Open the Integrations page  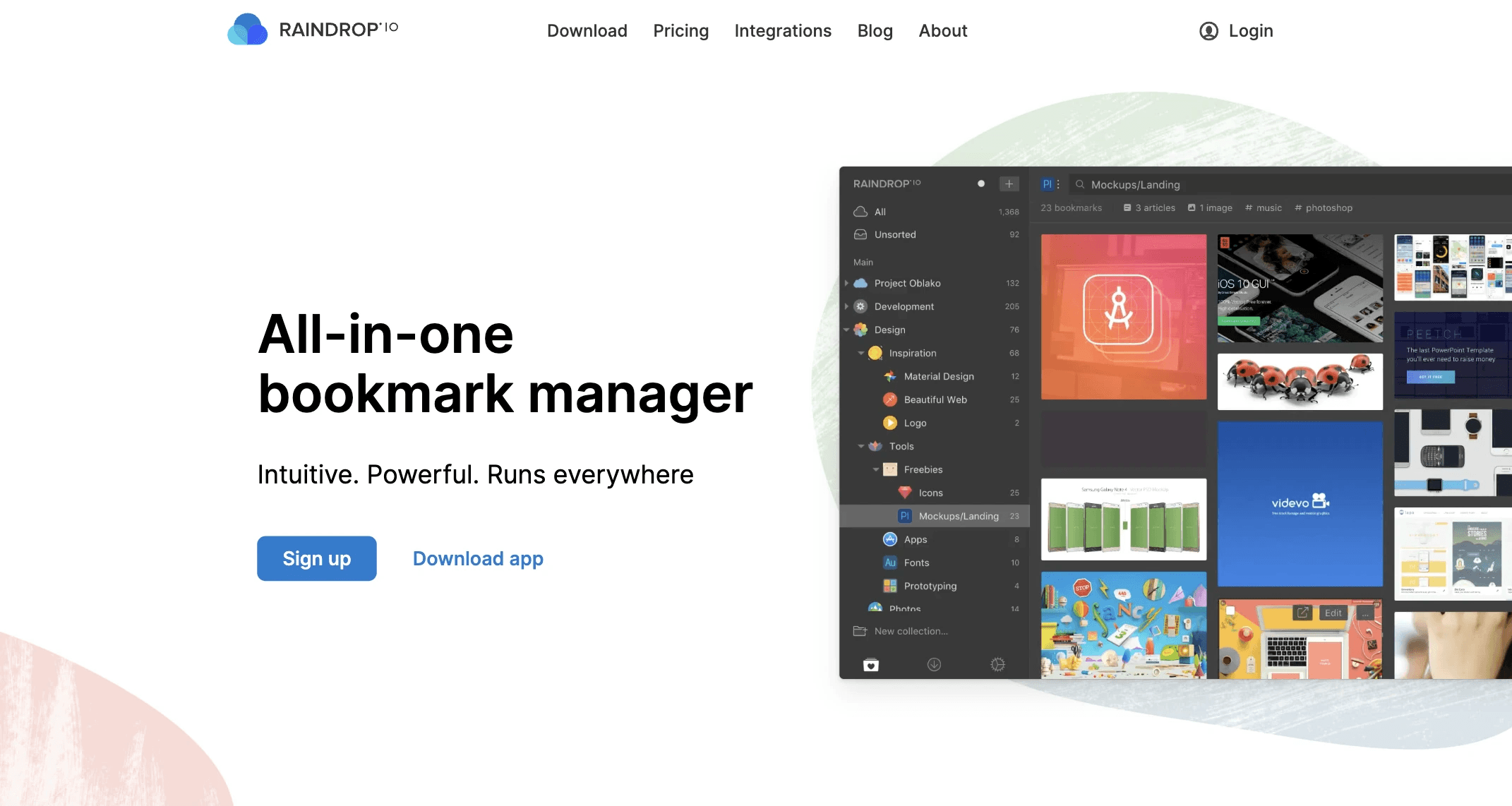[783, 31]
